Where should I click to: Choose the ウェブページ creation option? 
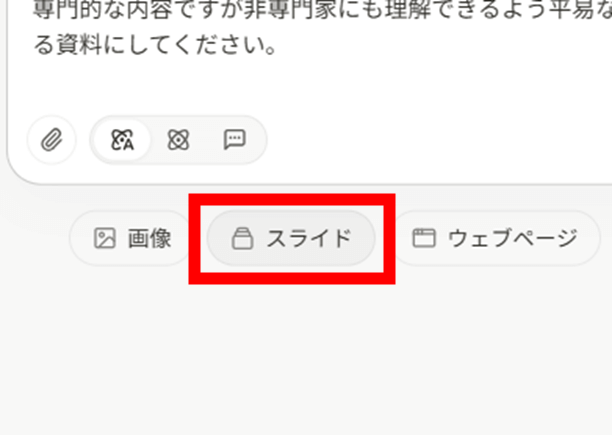pyautogui.click(x=496, y=238)
